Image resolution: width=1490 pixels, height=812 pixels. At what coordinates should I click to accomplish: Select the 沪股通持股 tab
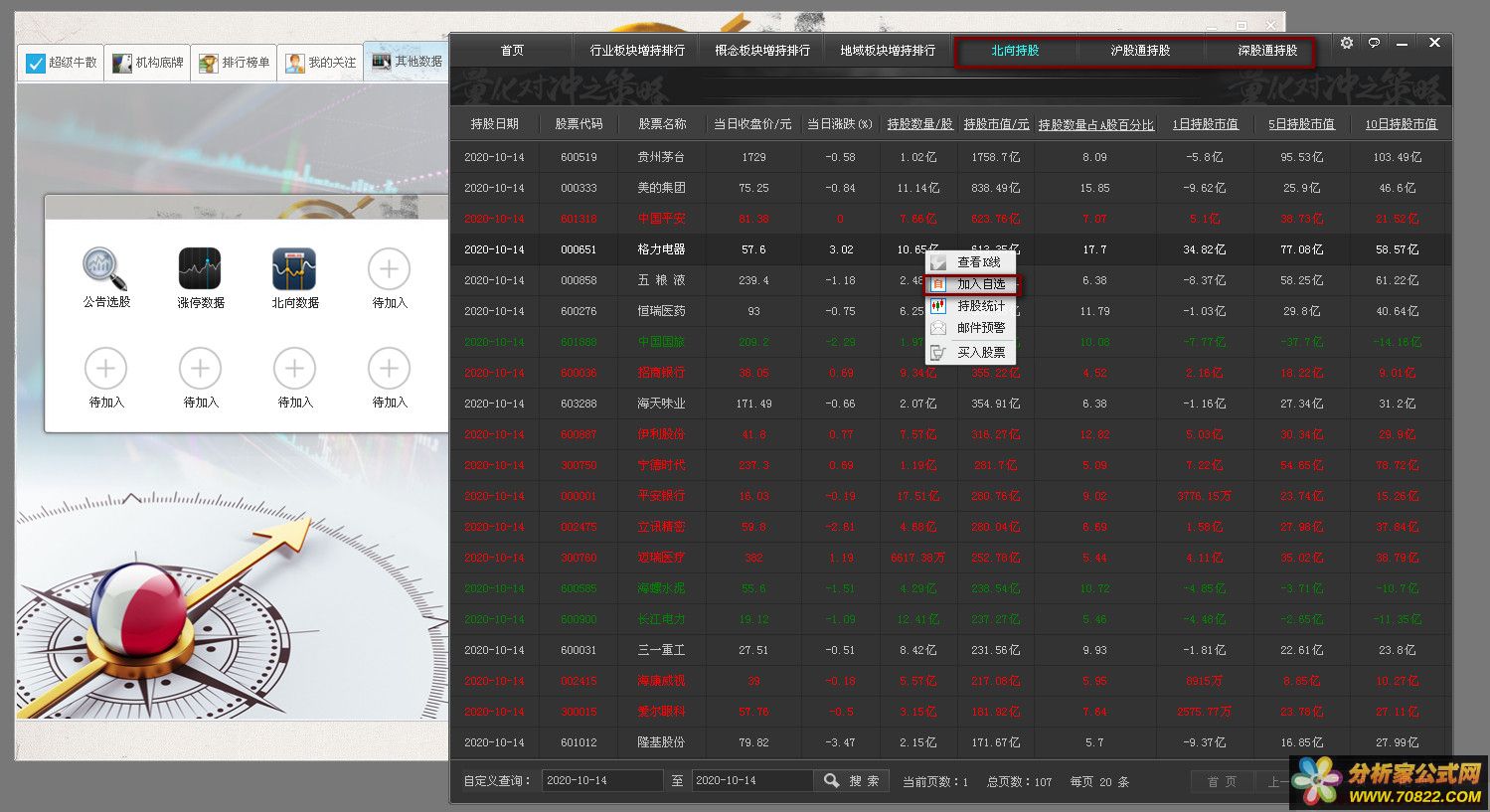point(1140,50)
